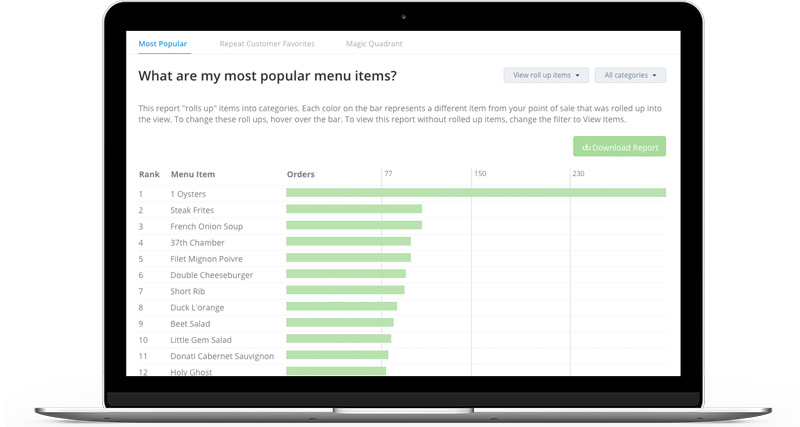Select the Duck L'orange menu item name
The width and height of the screenshot is (800, 427).
click(197, 308)
